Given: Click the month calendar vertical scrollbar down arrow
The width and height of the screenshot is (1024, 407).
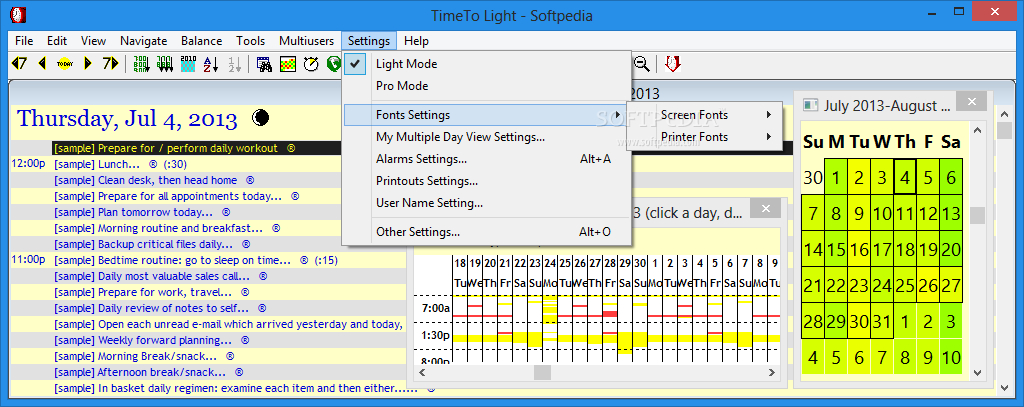Looking at the screenshot, I should [x=977, y=372].
